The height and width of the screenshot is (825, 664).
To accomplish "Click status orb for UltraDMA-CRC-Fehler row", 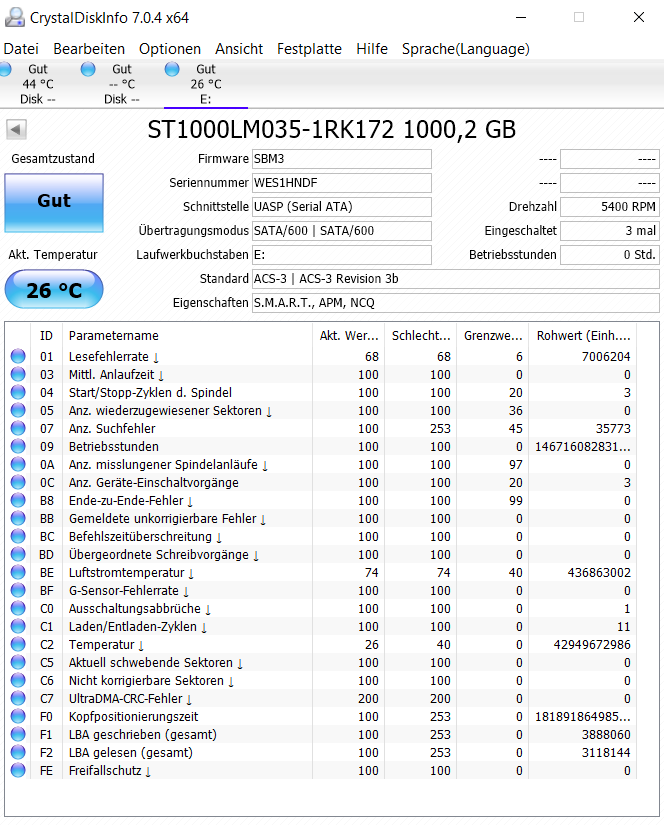I will click(x=18, y=698).
